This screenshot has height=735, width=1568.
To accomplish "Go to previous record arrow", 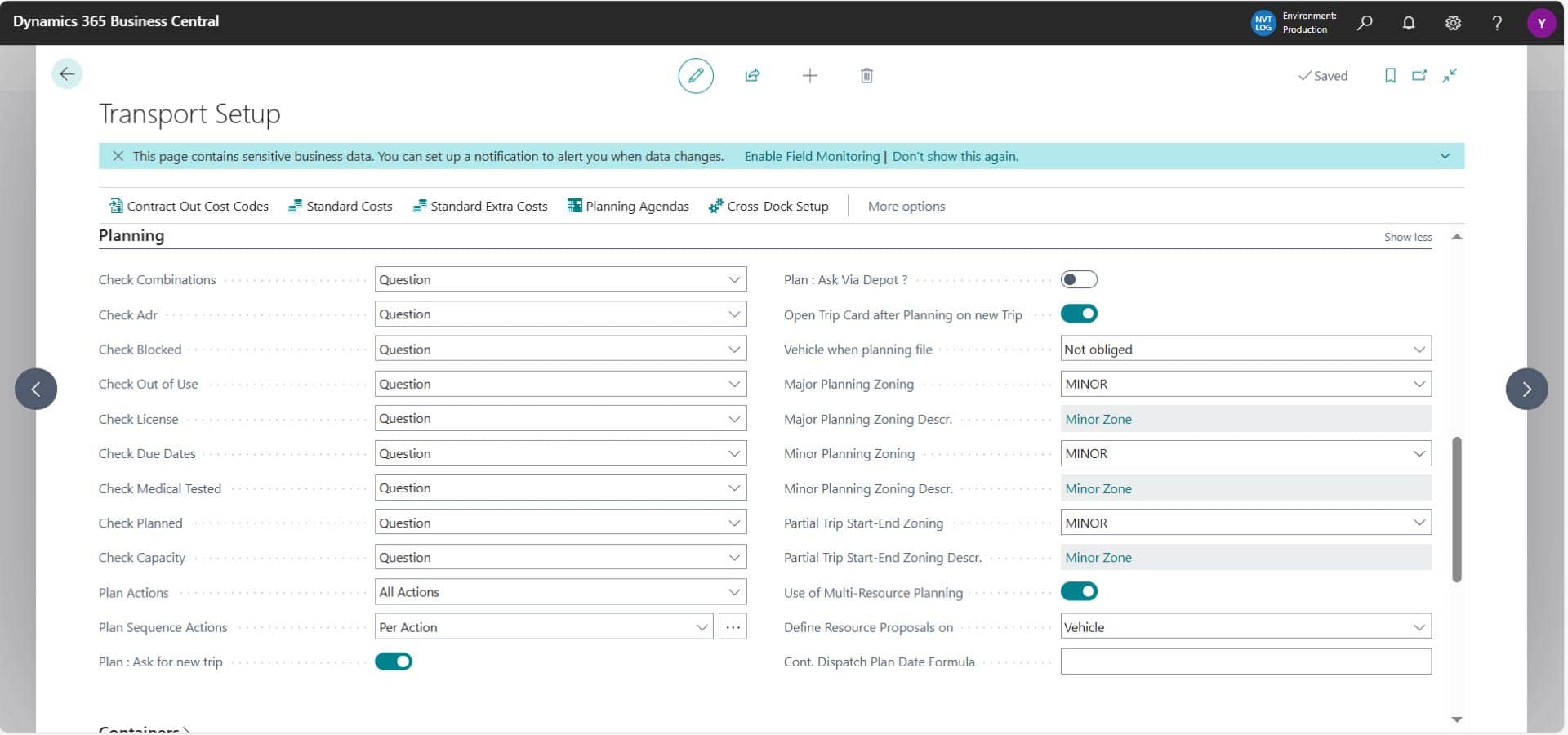I will [x=36, y=389].
